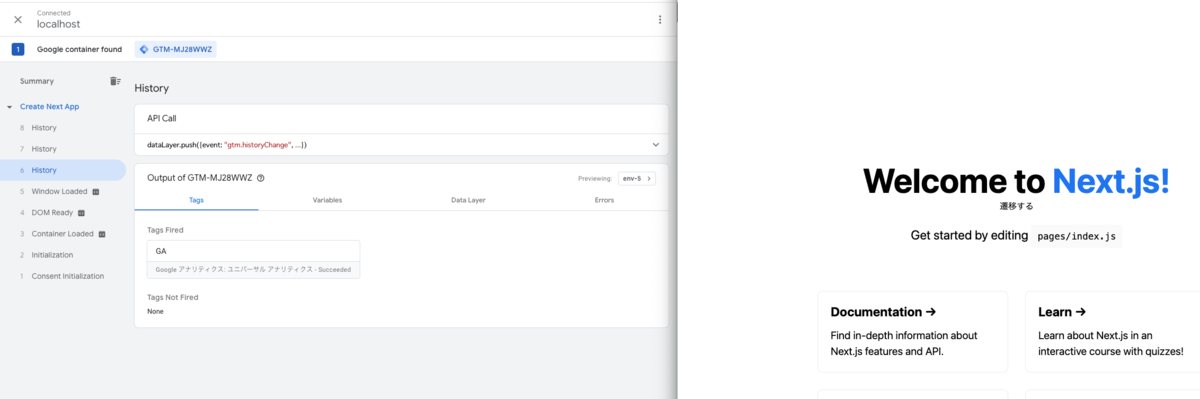The image size is (1200, 399).
Task: Open the Learn card
Action: point(1113,331)
